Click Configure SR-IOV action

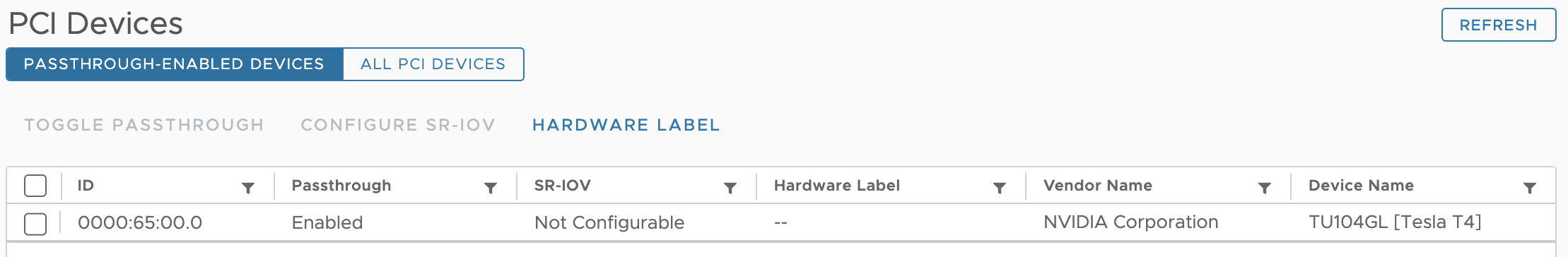click(x=398, y=125)
